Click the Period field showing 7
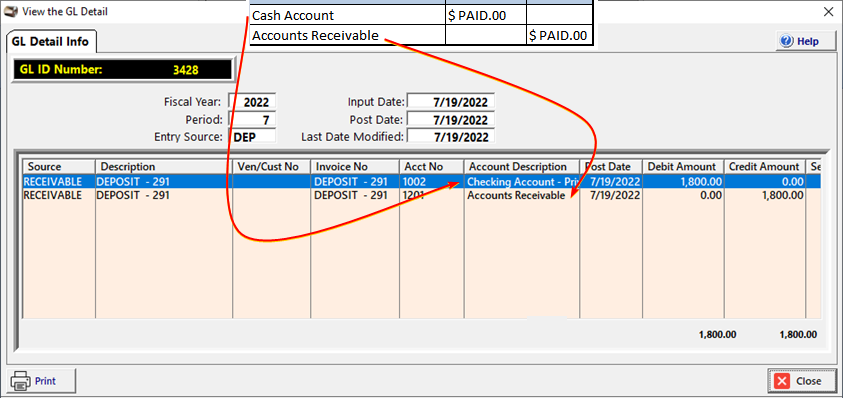The width and height of the screenshot is (843, 398). (x=253, y=119)
